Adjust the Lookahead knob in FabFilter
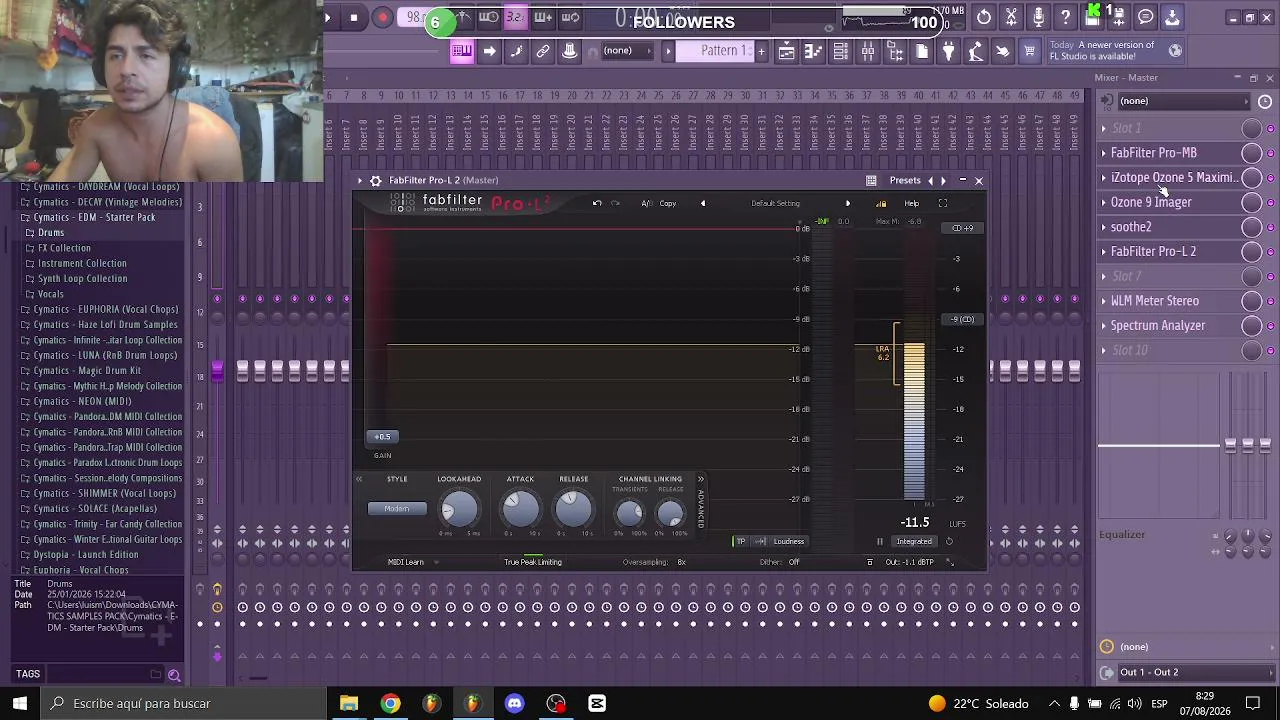The width and height of the screenshot is (1280, 720). click(459, 510)
